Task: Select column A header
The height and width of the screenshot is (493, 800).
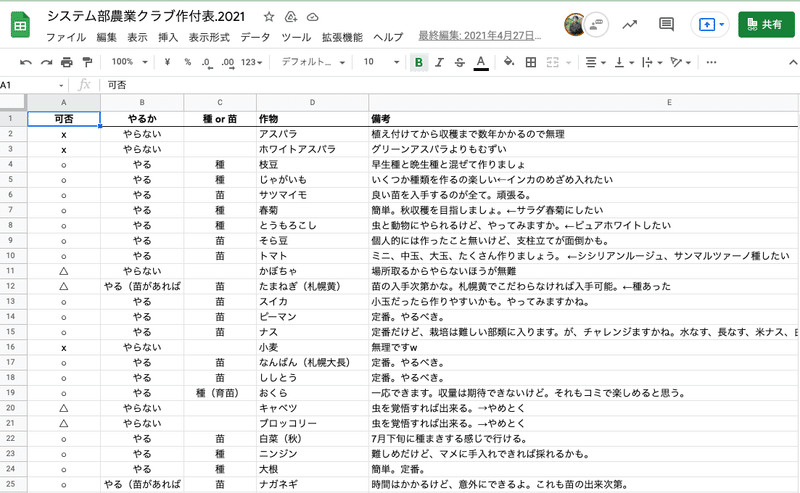Action: [64, 103]
